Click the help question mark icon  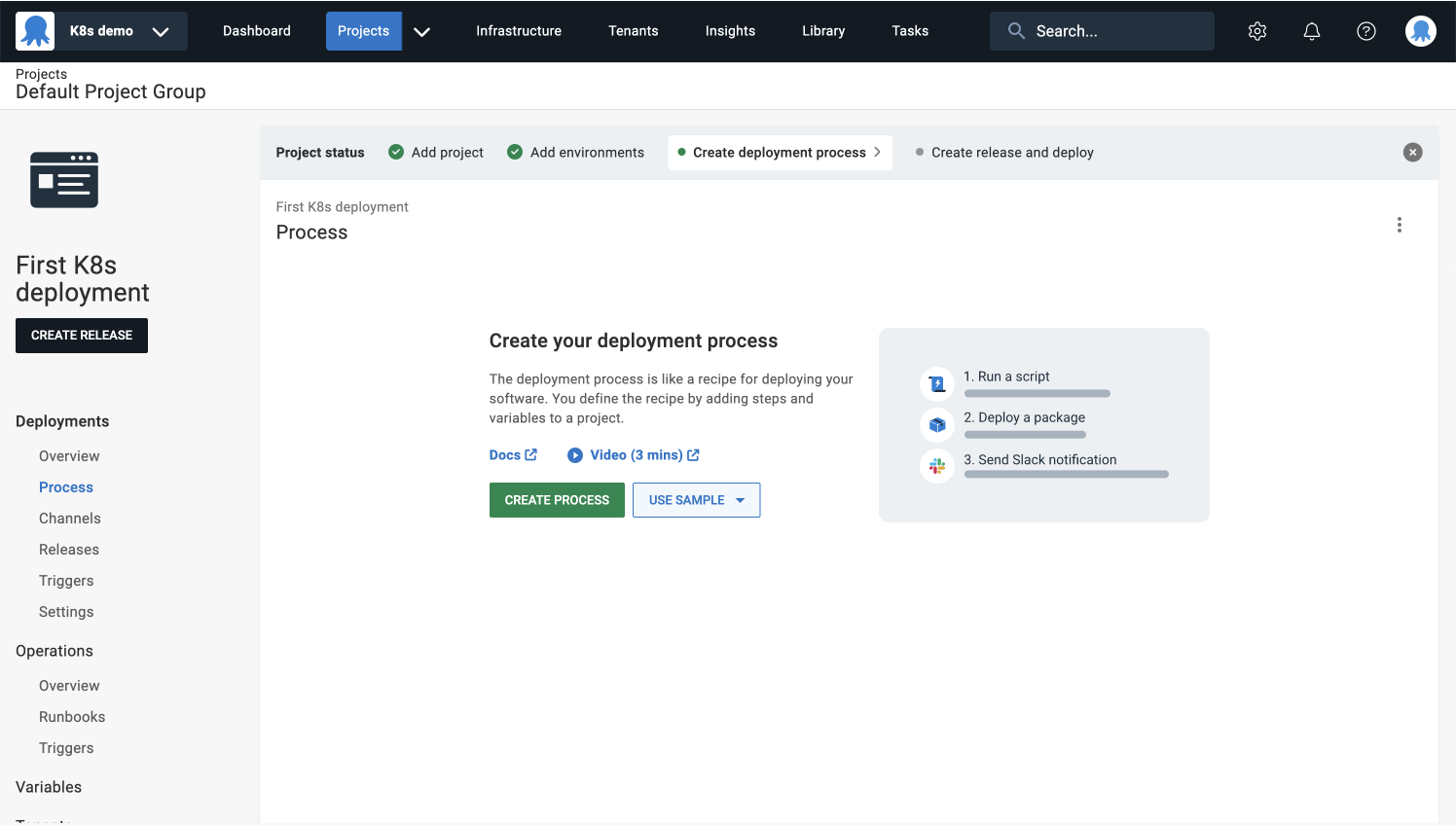pyautogui.click(x=1365, y=30)
